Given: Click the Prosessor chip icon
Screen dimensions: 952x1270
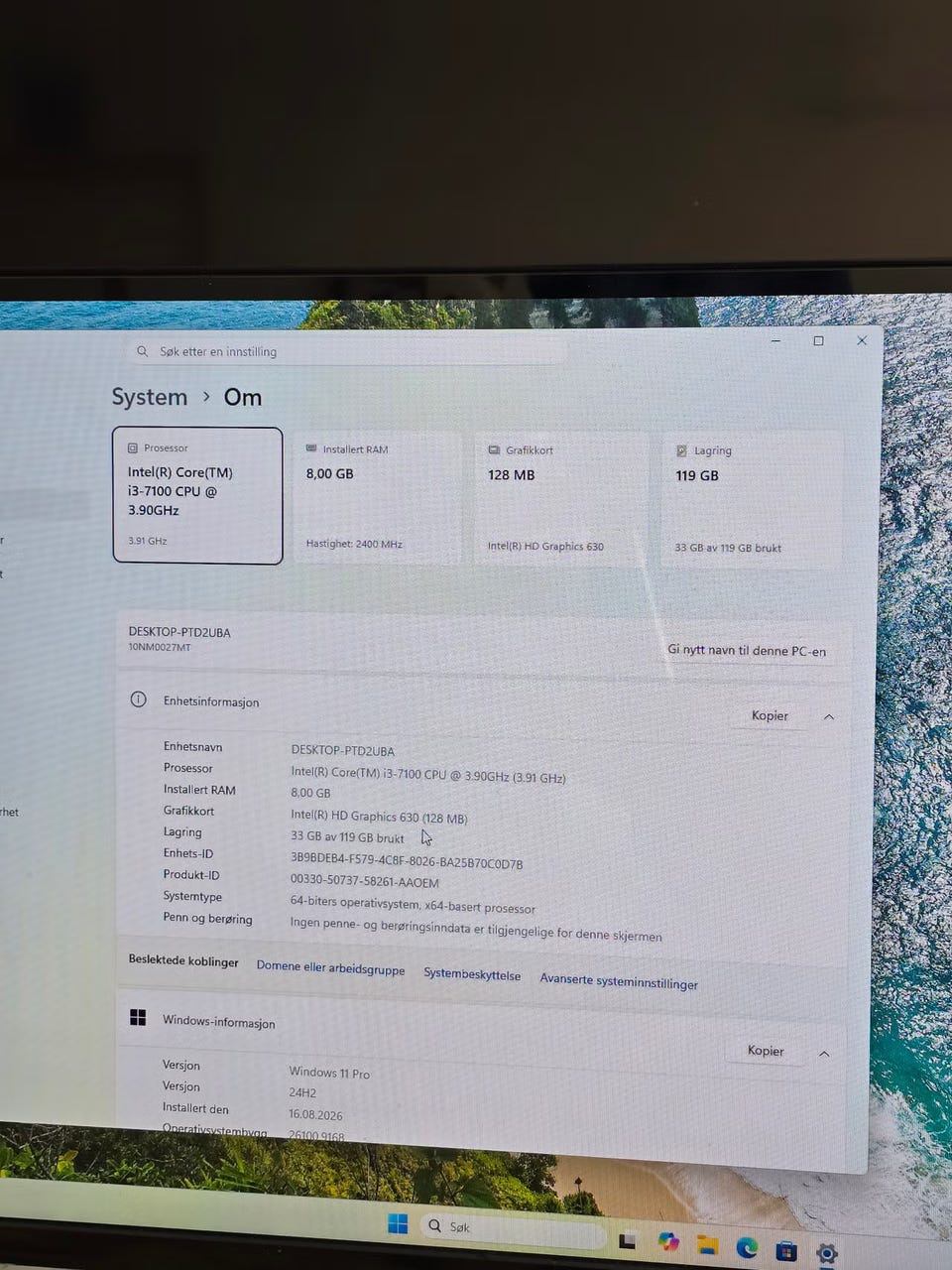Looking at the screenshot, I should (133, 447).
